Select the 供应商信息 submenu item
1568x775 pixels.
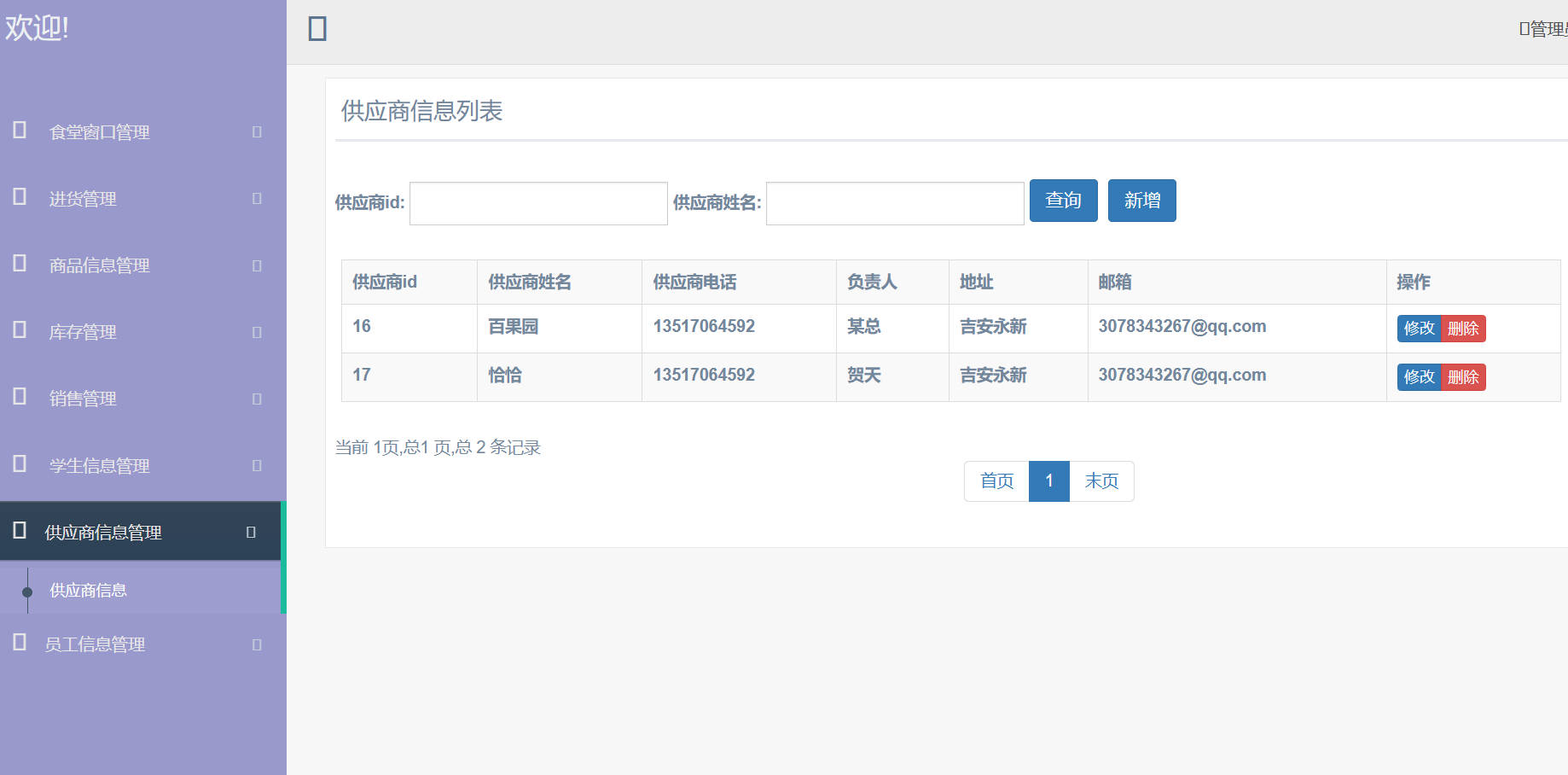point(86,590)
